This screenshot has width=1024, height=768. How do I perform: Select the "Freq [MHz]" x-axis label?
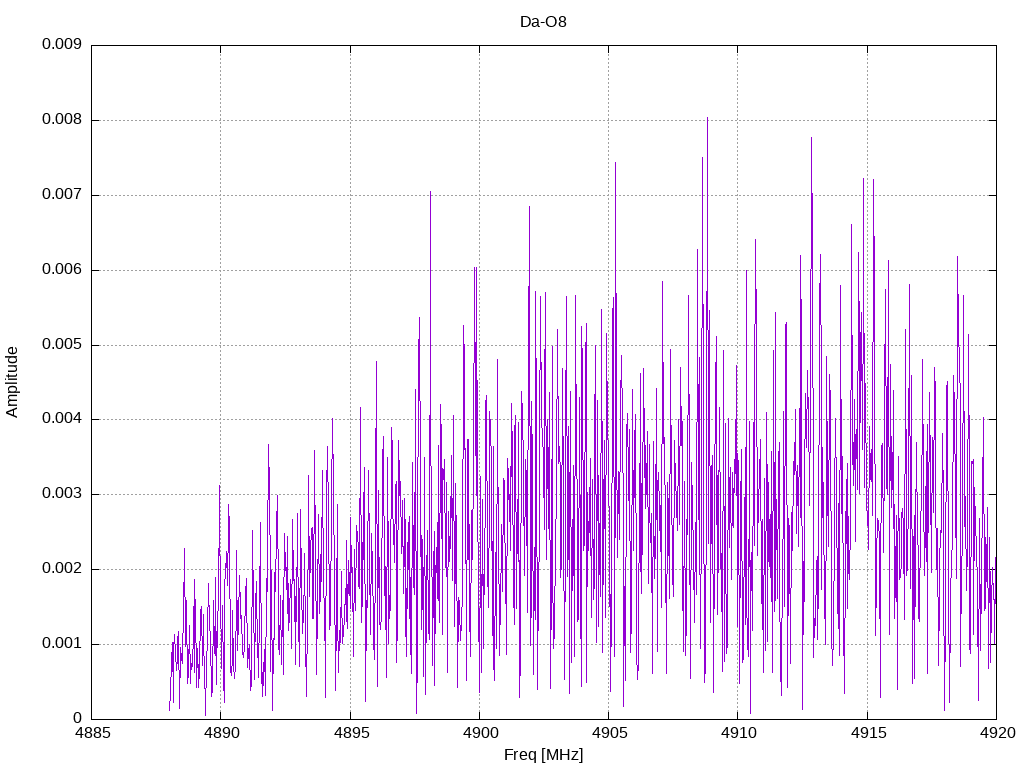(x=543, y=755)
